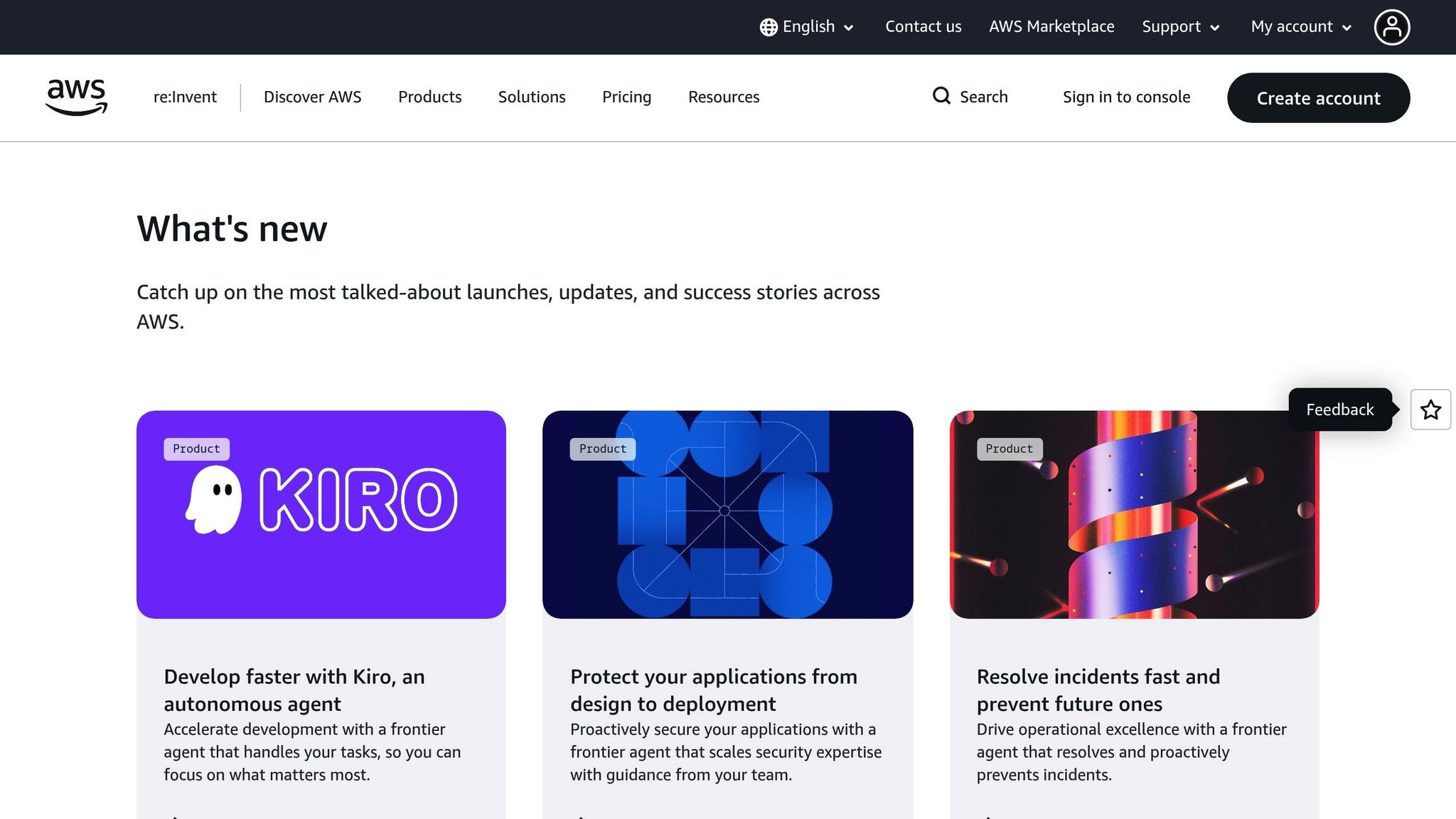Open the Solutions menu
This screenshot has height=819, width=1456.
point(531,97)
